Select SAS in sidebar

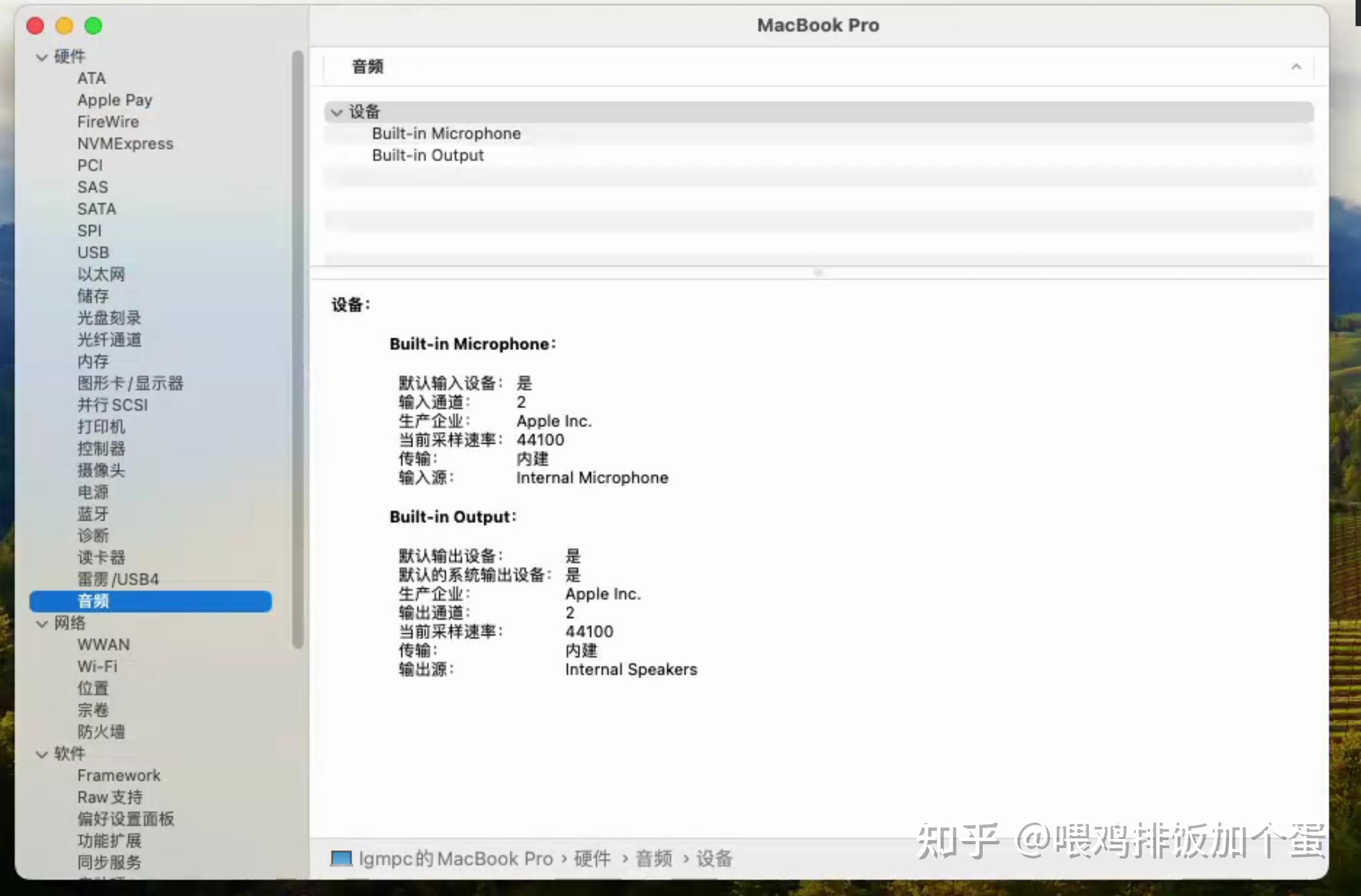coord(93,187)
